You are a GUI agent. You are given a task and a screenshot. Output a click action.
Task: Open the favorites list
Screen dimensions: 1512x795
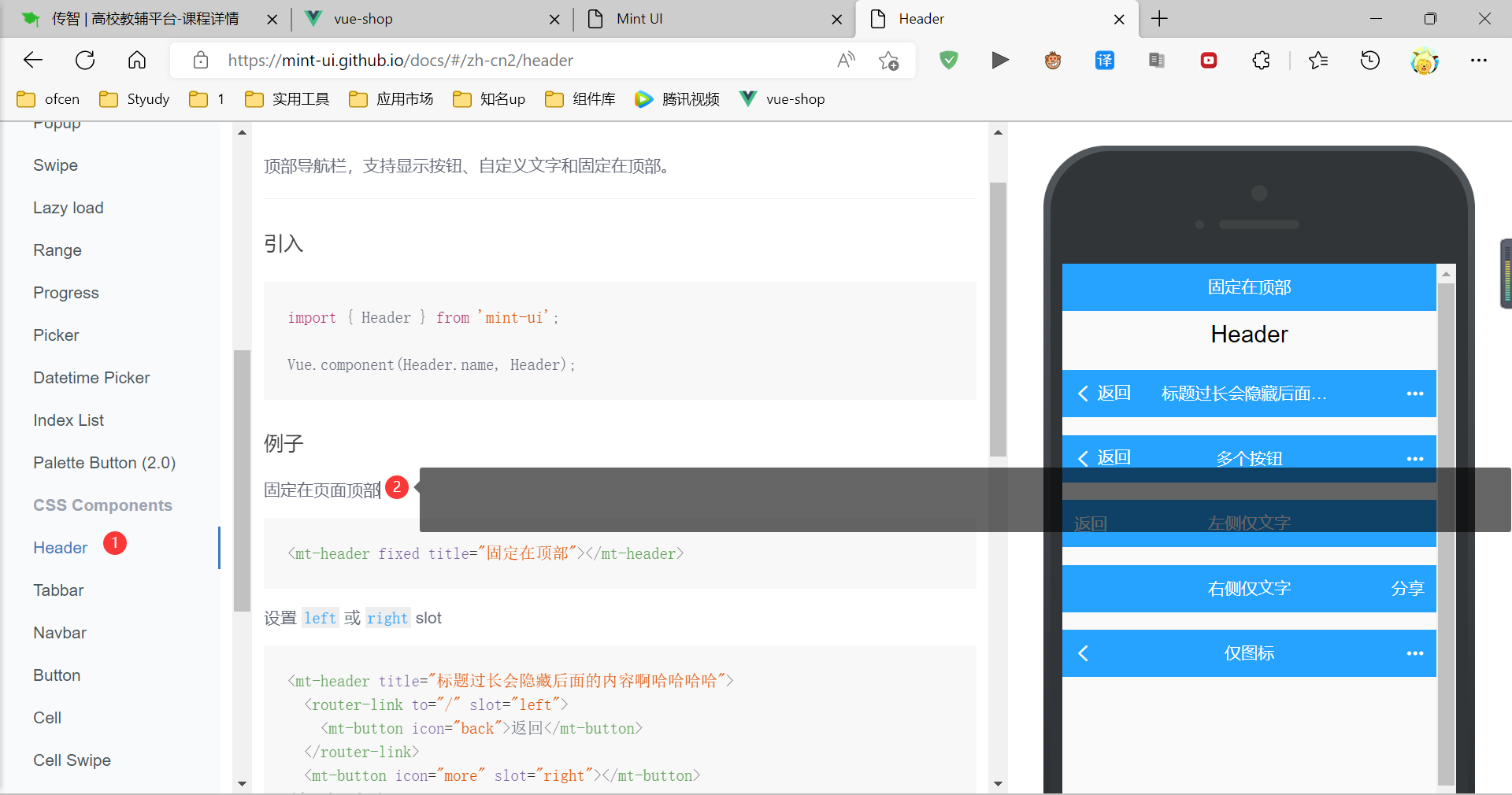(1318, 60)
